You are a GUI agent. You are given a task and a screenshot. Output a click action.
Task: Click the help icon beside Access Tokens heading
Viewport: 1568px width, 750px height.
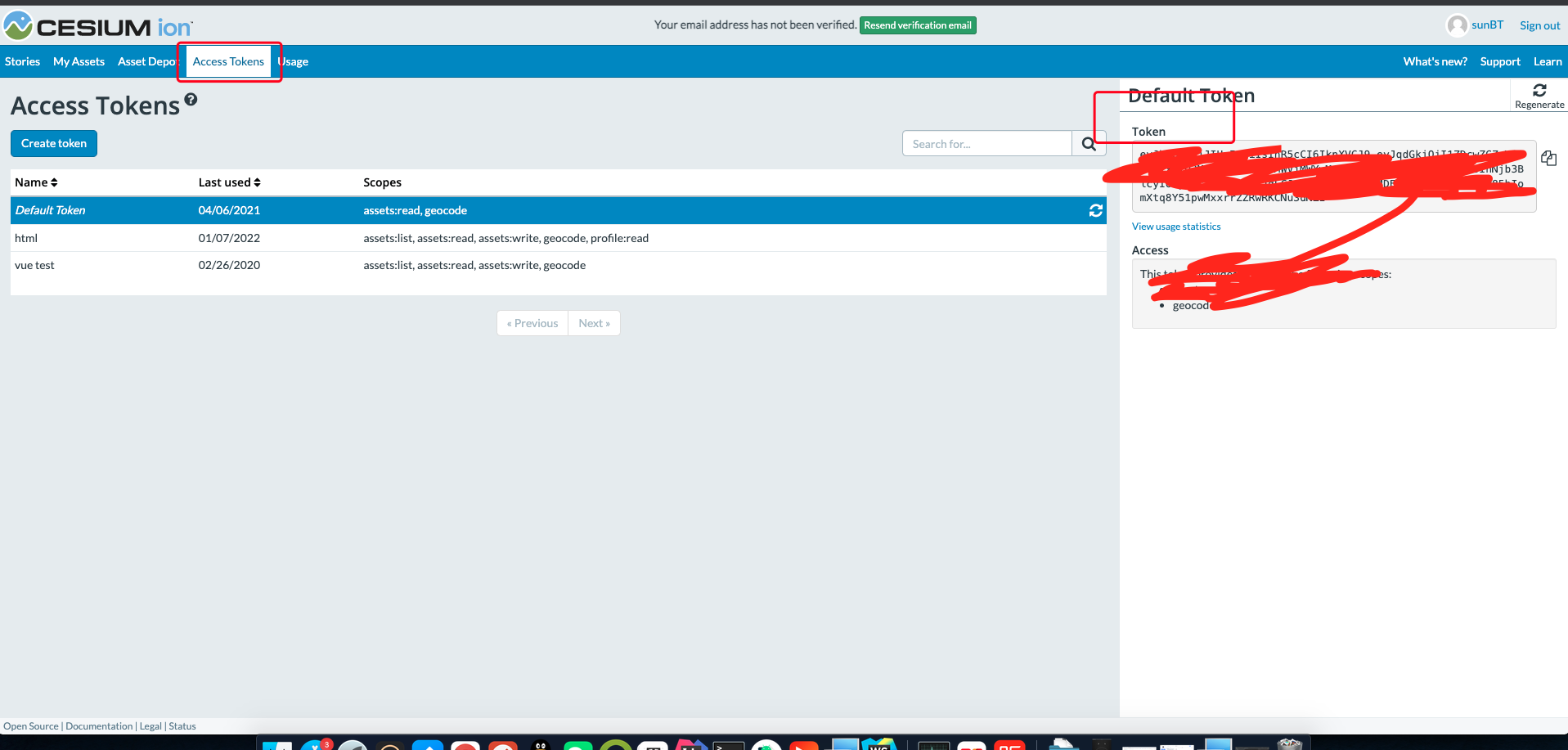pos(191,99)
